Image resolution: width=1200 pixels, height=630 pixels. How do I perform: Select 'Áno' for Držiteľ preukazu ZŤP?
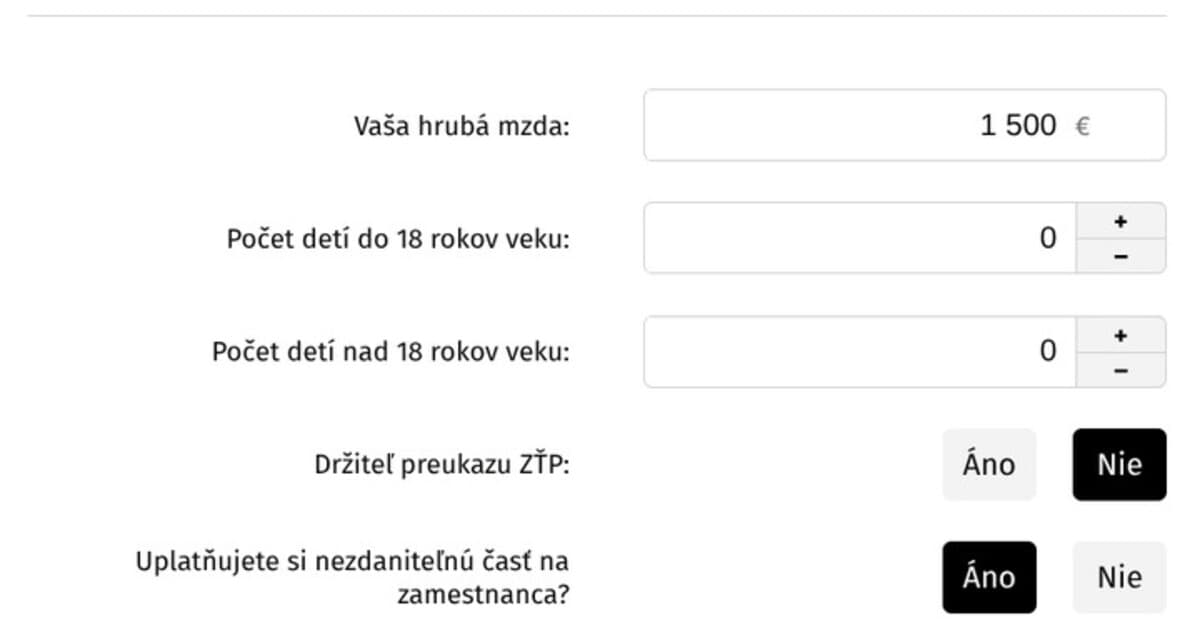[x=989, y=464]
